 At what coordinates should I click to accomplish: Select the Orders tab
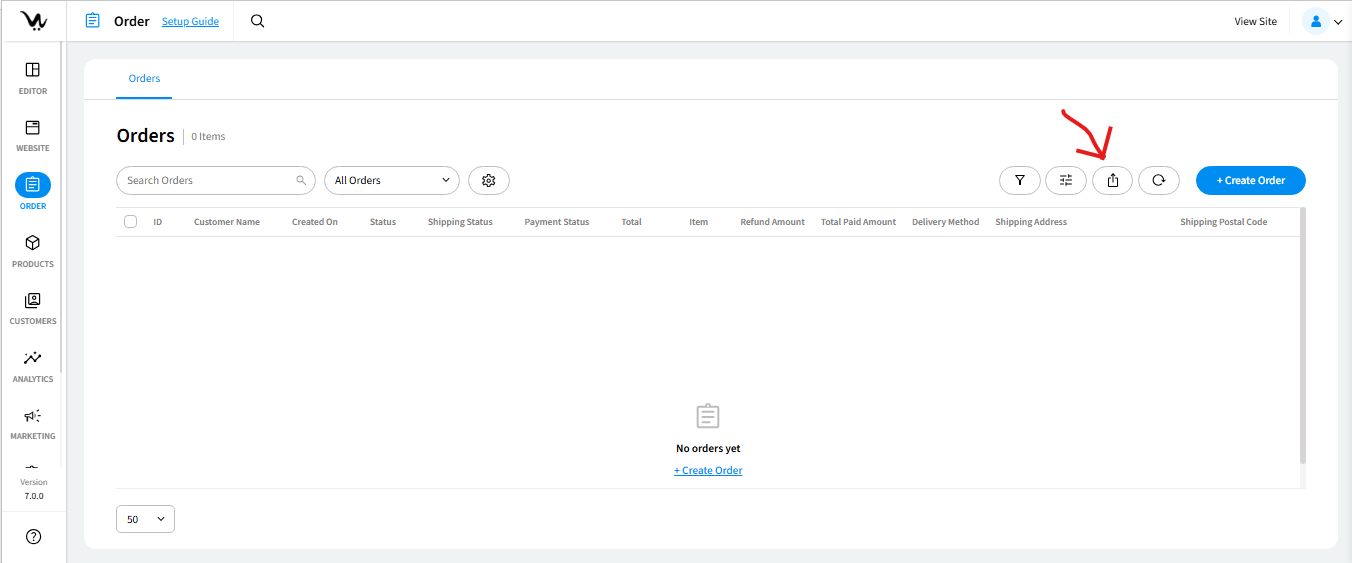tap(144, 78)
